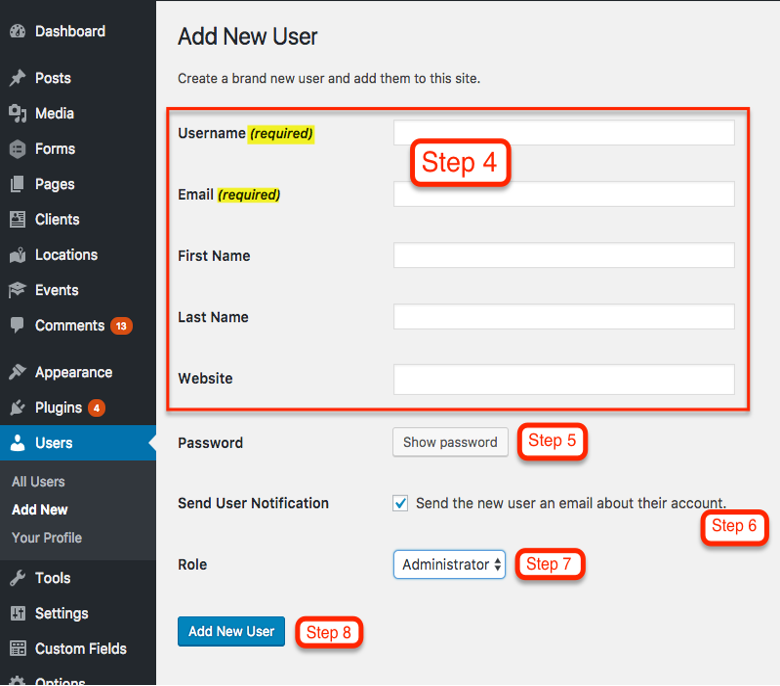Click the Pages icon in sidebar
The width and height of the screenshot is (780, 686).
[x=17, y=184]
